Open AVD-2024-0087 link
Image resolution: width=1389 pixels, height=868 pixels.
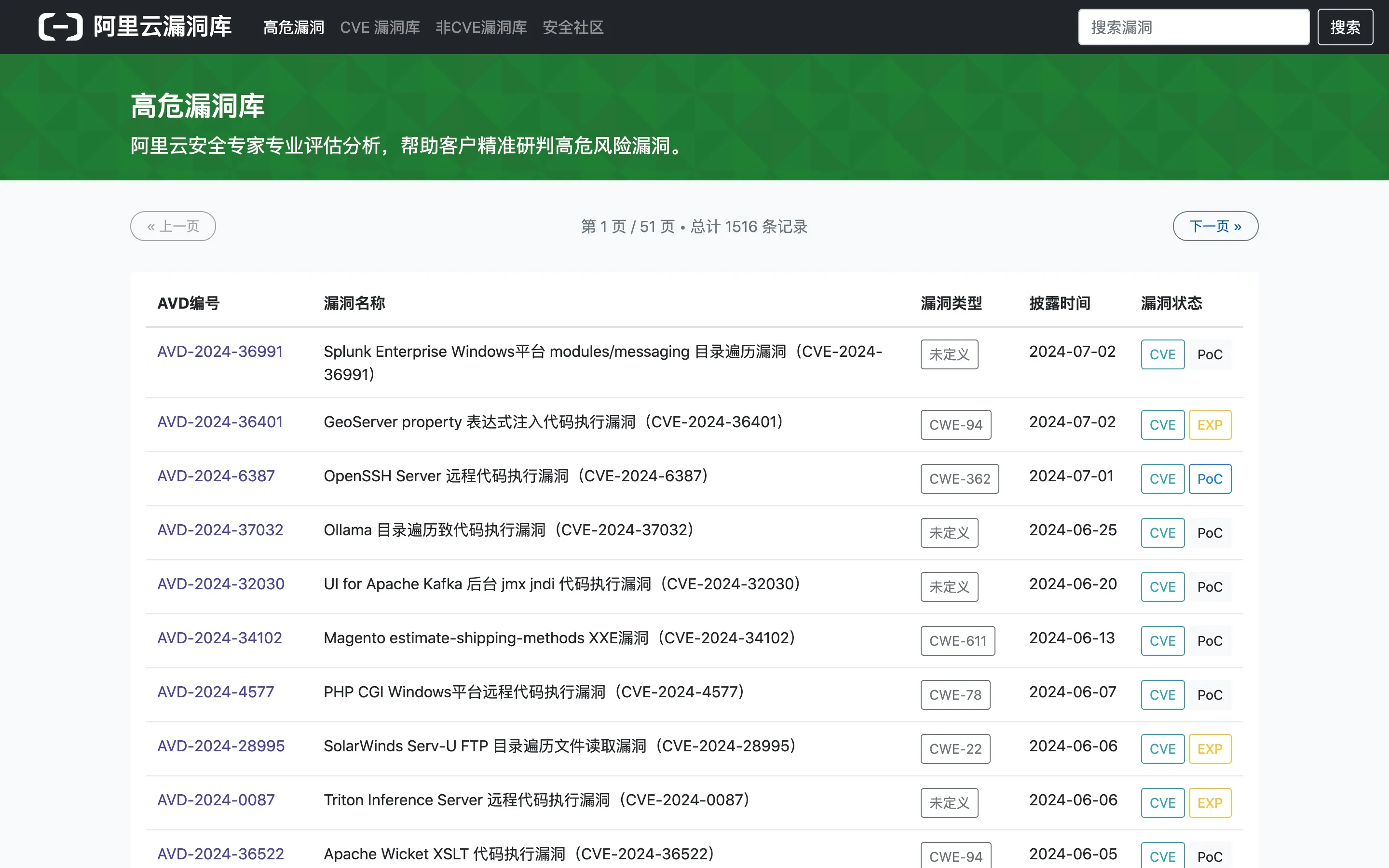(x=216, y=800)
